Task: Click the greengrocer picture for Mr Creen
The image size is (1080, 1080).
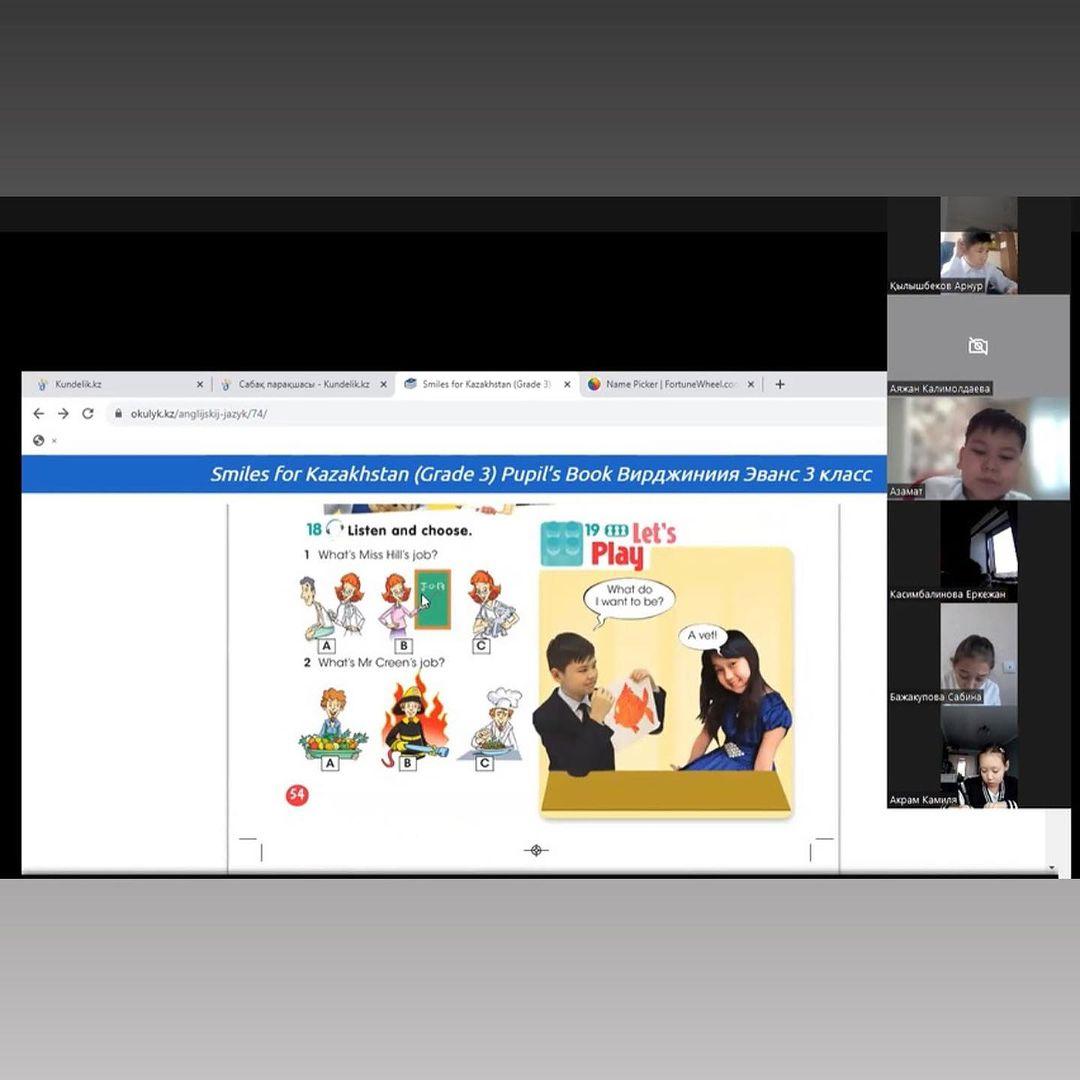Action: pyautogui.click(x=333, y=723)
